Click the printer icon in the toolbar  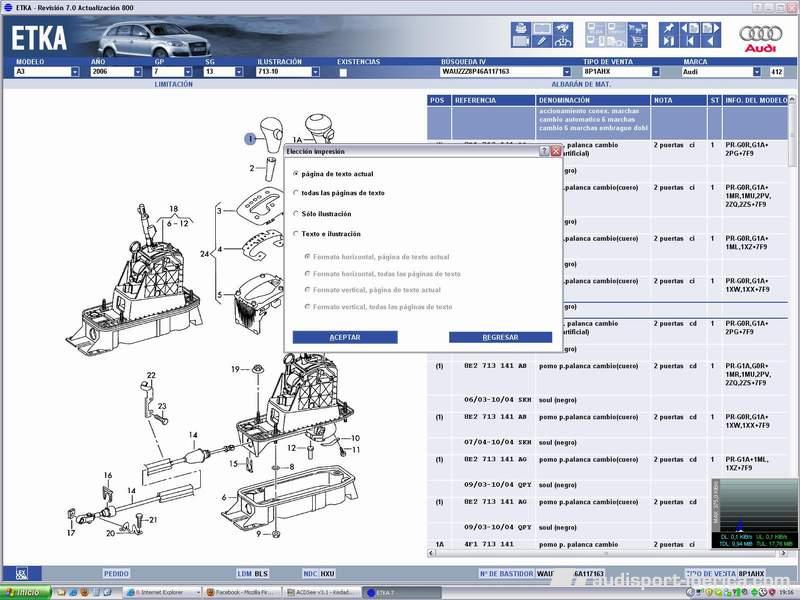point(521,28)
